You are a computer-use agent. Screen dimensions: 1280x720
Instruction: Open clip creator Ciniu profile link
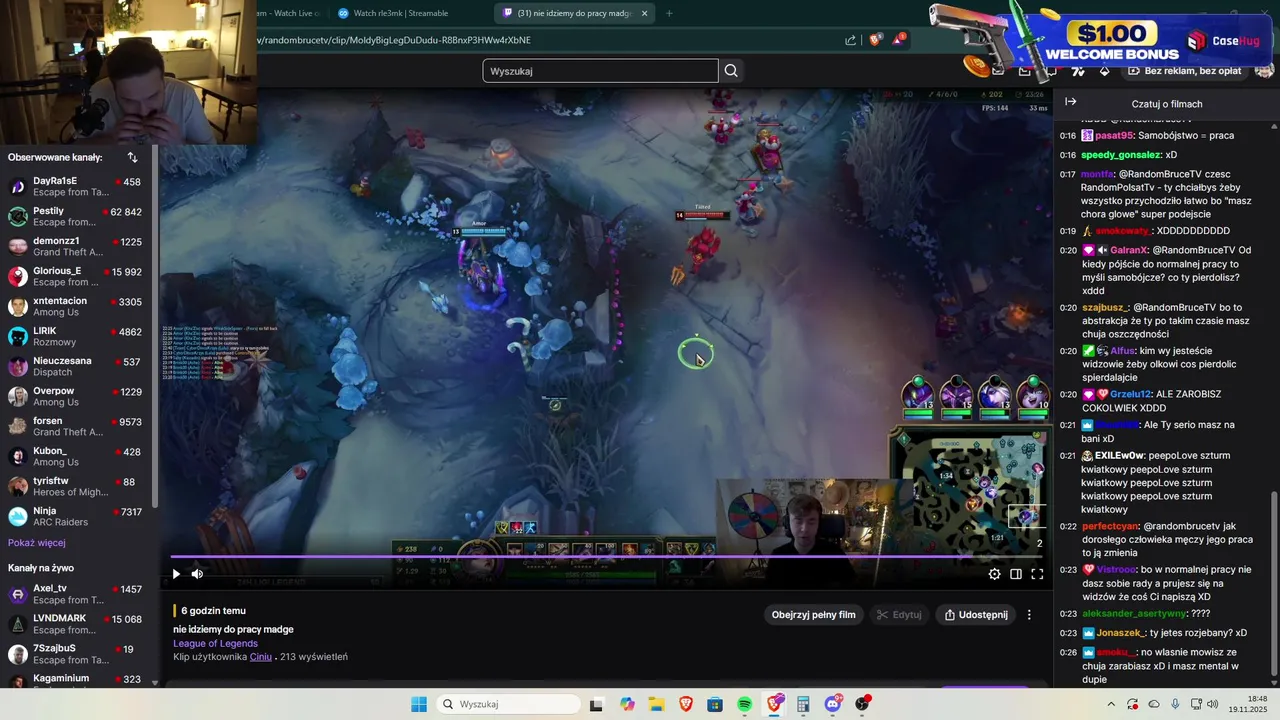(260, 657)
